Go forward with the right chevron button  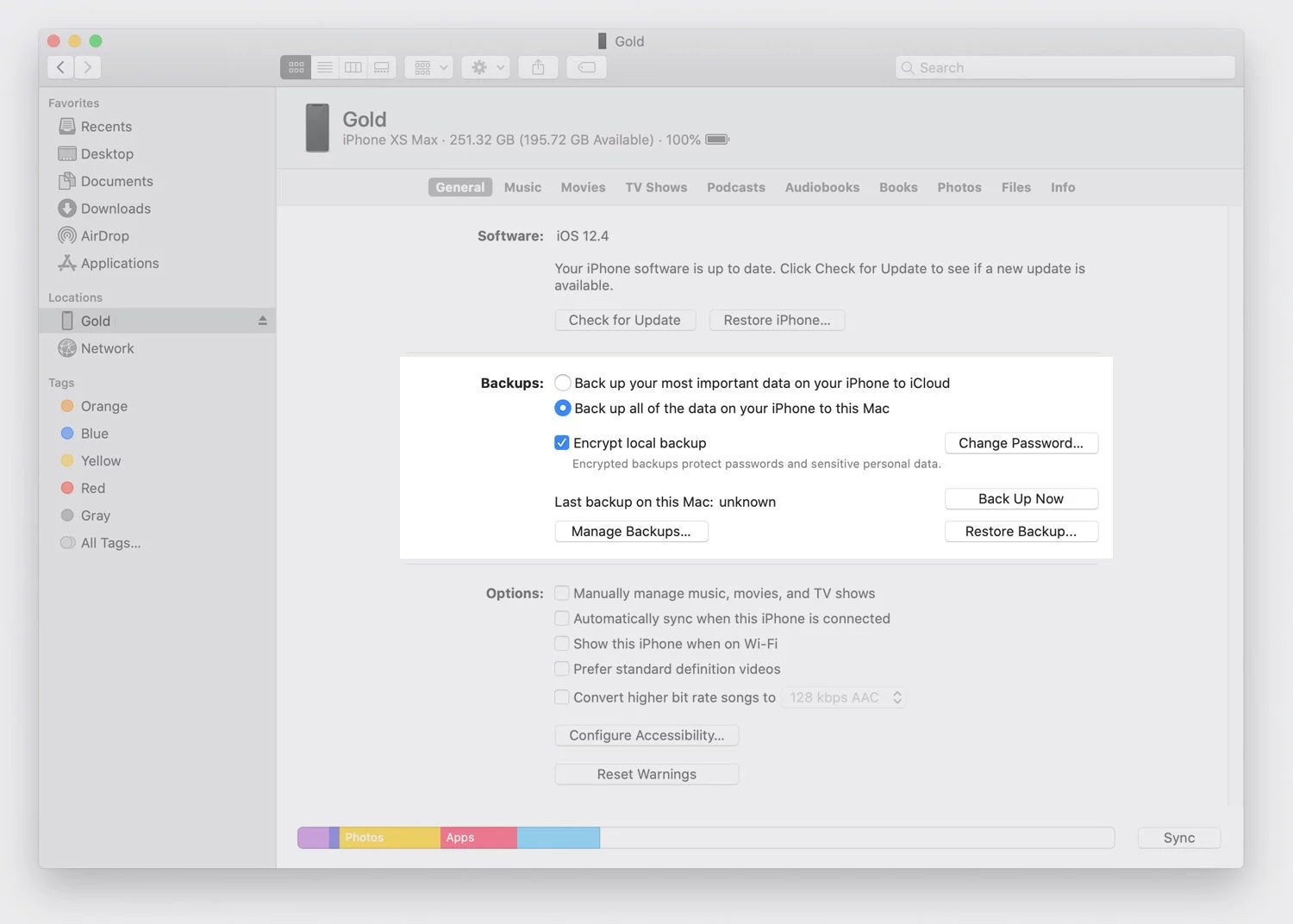click(x=88, y=67)
